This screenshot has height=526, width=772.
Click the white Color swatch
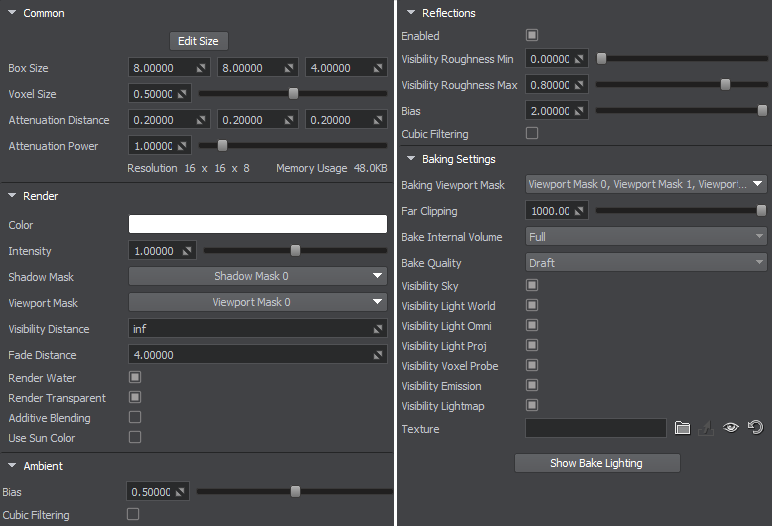pos(258,224)
